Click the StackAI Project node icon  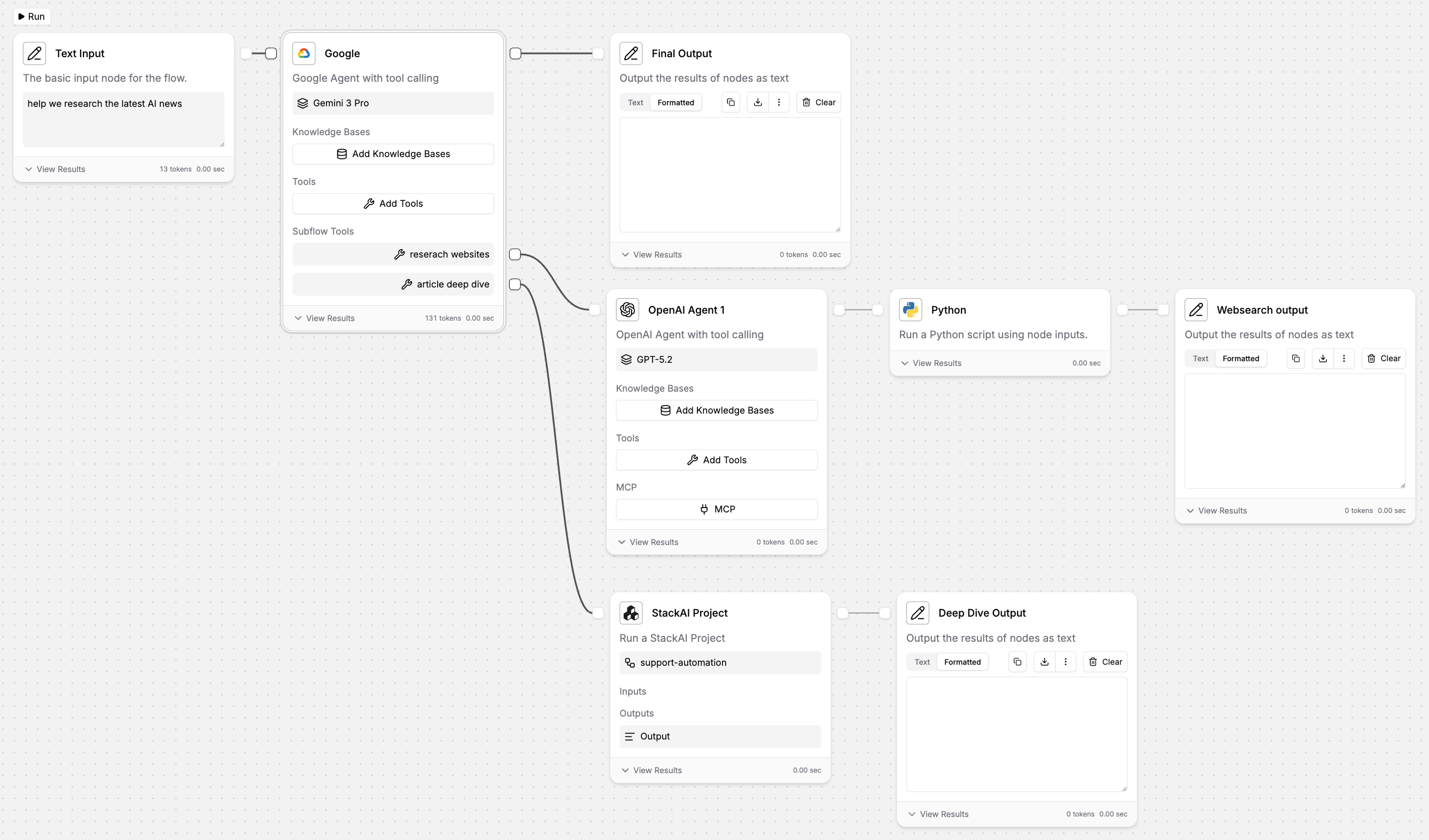point(631,613)
